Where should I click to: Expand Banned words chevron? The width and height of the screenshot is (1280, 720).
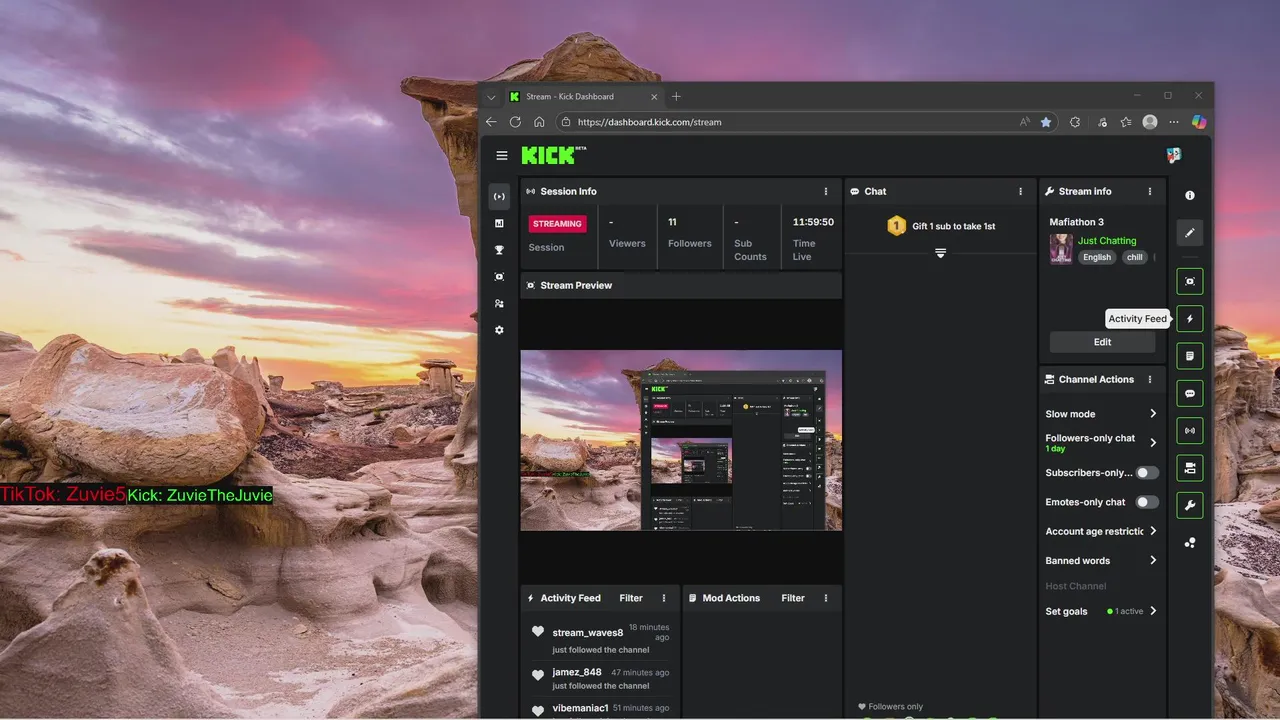pyautogui.click(x=1153, y=560)
